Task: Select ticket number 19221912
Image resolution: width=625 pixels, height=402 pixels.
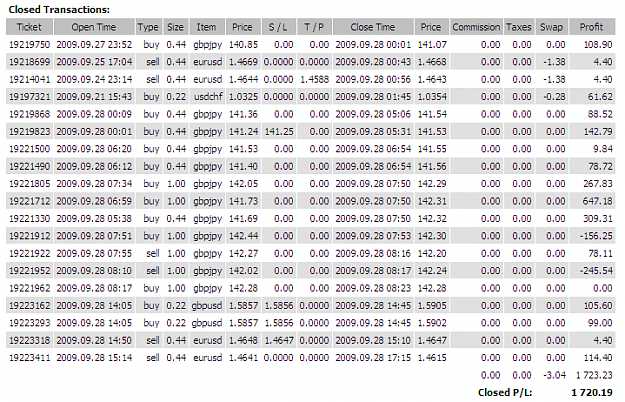Action: [x=29, y=236]
